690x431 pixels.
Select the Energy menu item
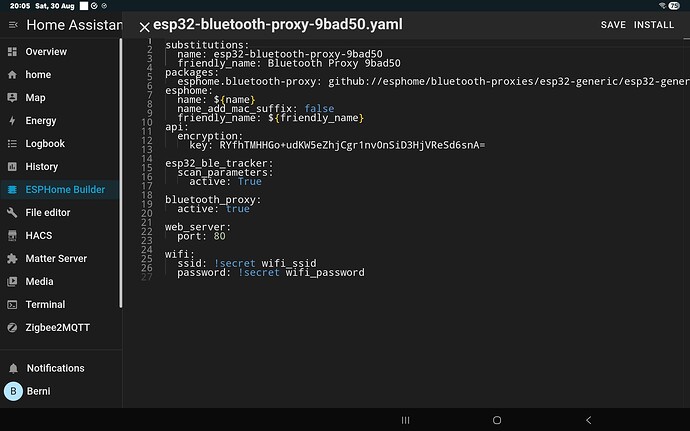59,121
